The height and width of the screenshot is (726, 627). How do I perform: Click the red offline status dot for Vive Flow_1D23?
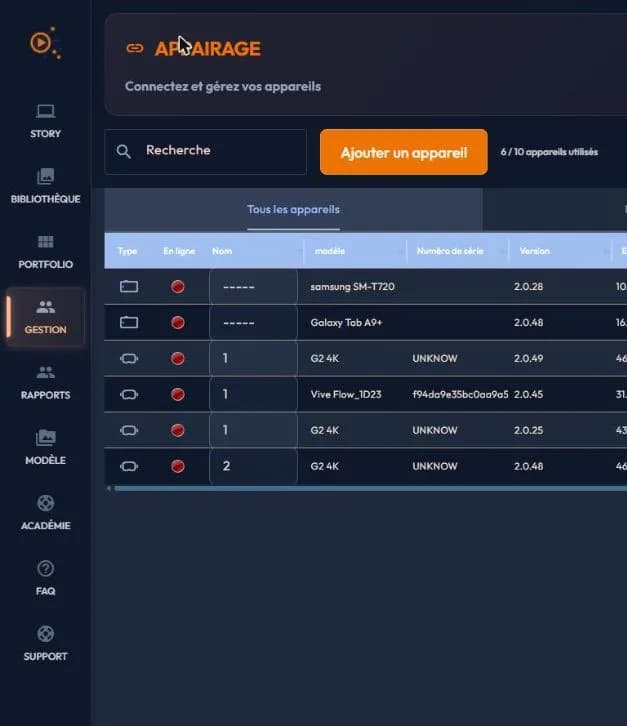click(x=178, y=394)
